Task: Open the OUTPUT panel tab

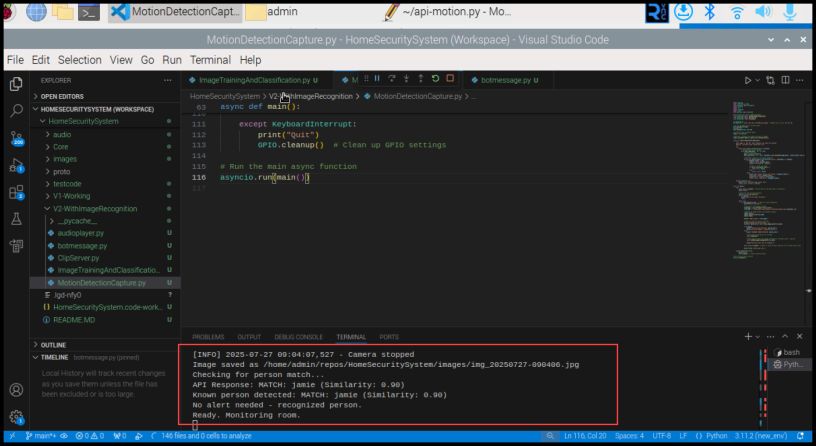Action: [x=249, y=337]
